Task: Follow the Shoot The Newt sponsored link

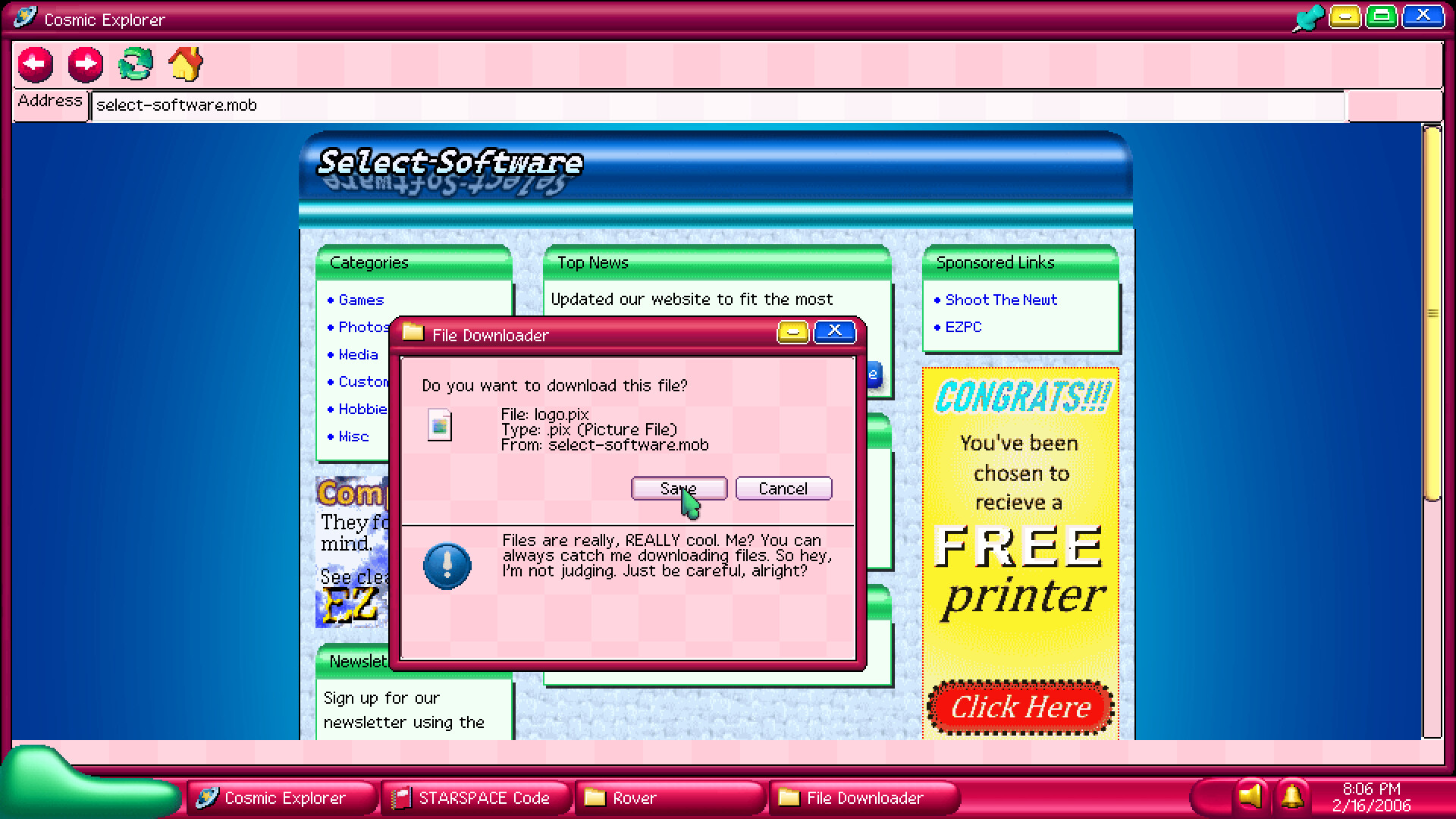Action: tap(1000, 300)
